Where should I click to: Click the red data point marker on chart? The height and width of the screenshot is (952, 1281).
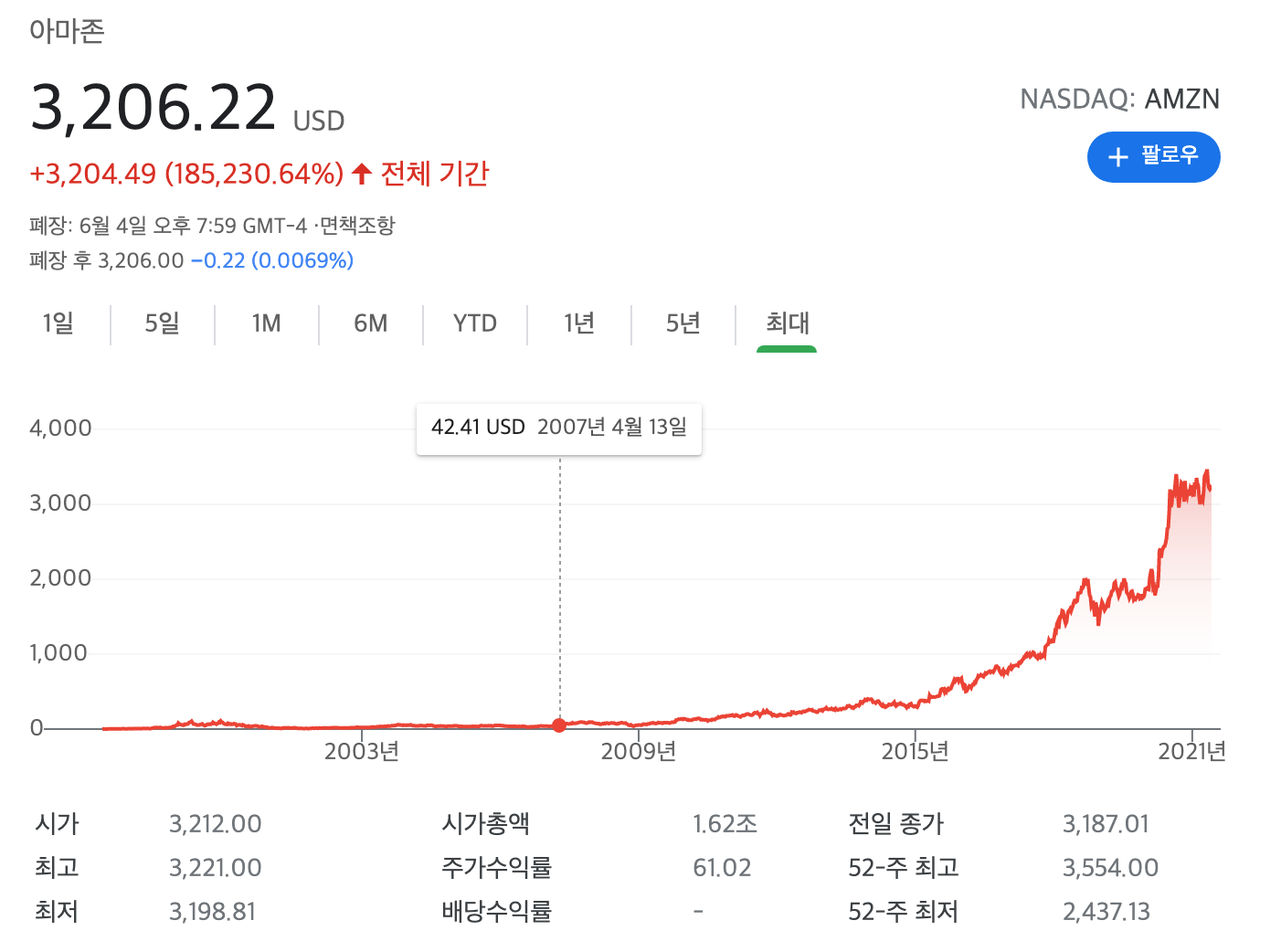coord(559,725)
